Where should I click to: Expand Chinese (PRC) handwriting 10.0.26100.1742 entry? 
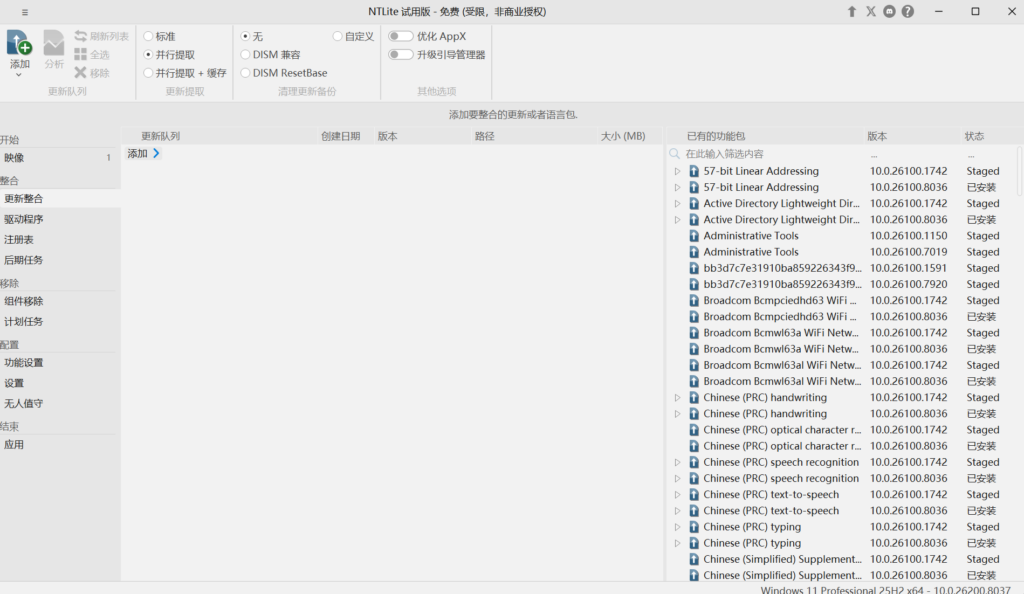pyautogui.click(x=677, y=398)
